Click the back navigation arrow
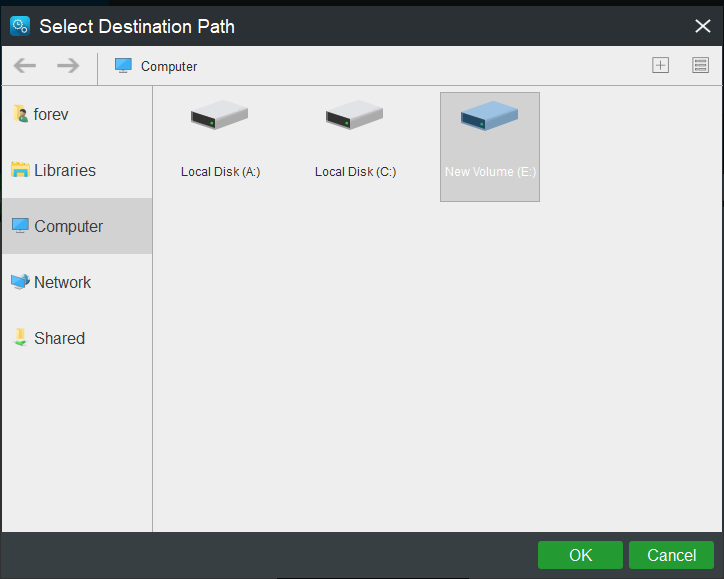This screenshot has height=579, width=724. point(25,66)
